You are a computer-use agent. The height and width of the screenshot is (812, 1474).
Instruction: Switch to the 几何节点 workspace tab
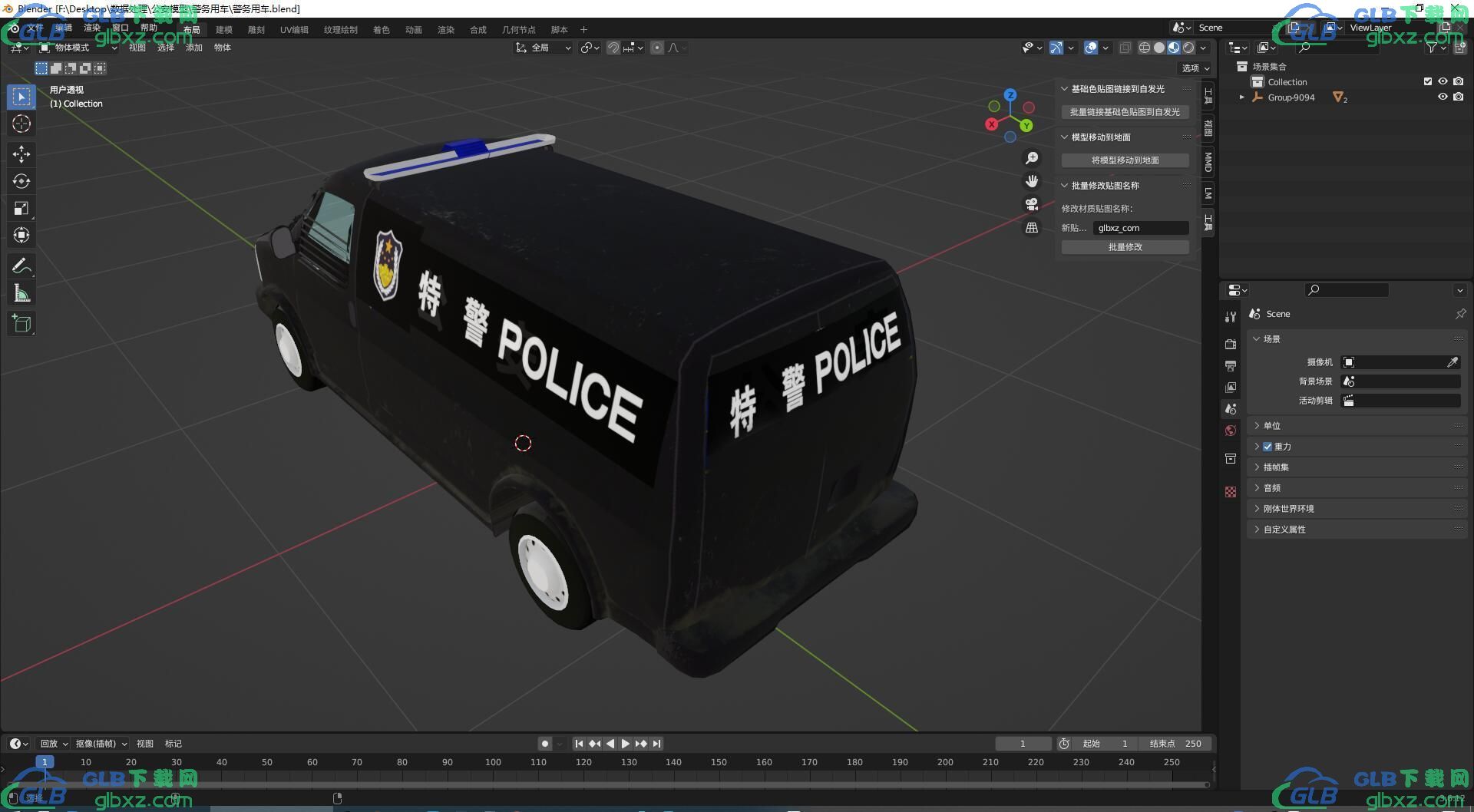tap(519, 30)
